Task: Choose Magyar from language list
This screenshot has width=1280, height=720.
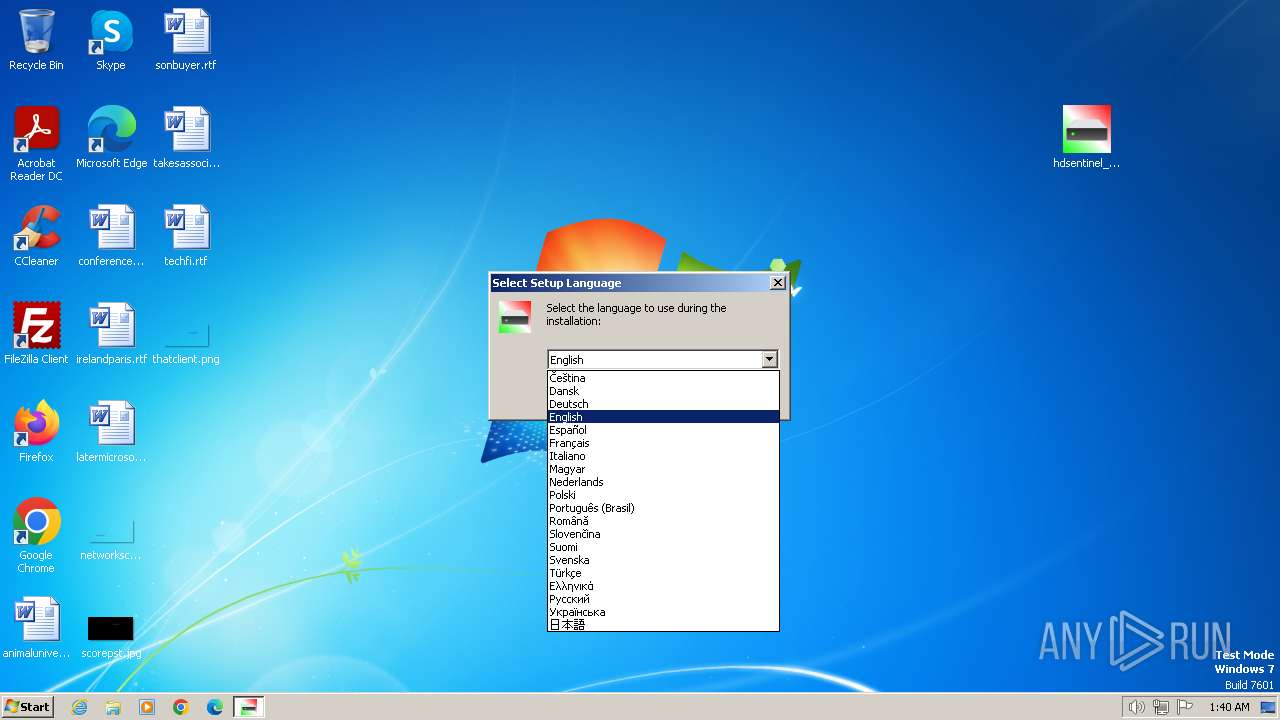Action: pos(663,469)
